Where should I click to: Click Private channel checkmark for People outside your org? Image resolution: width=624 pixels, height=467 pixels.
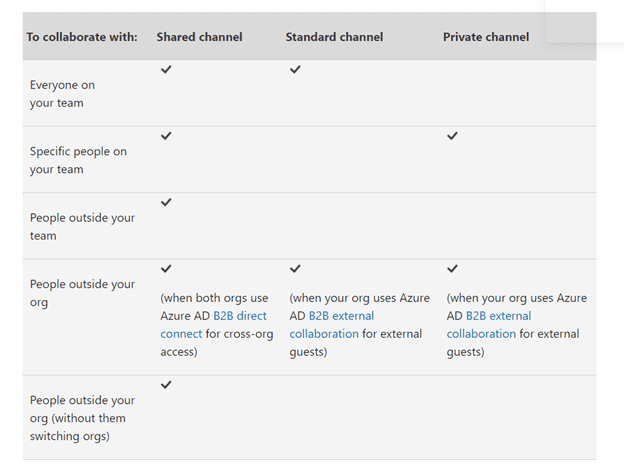click(x=452, y=269)
